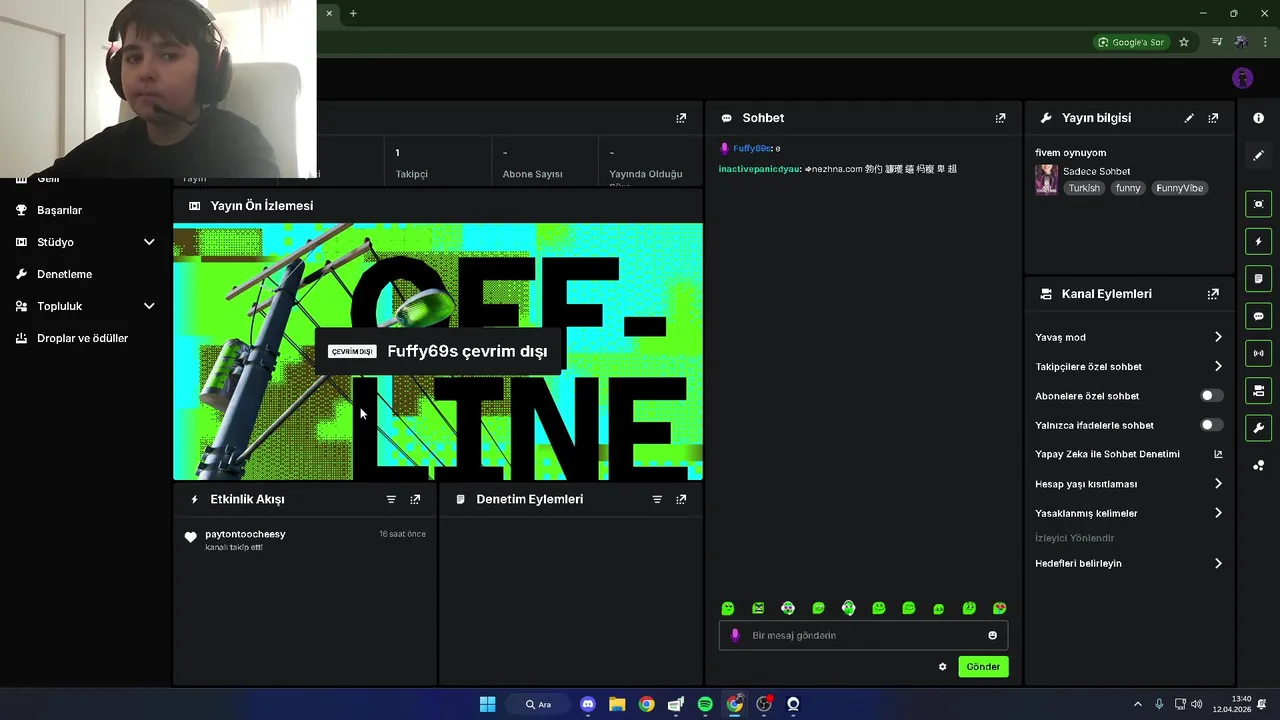Screen dimensions: 1280x720
Task: Open the info icon in the right rail
Action: coord(1259,118)
